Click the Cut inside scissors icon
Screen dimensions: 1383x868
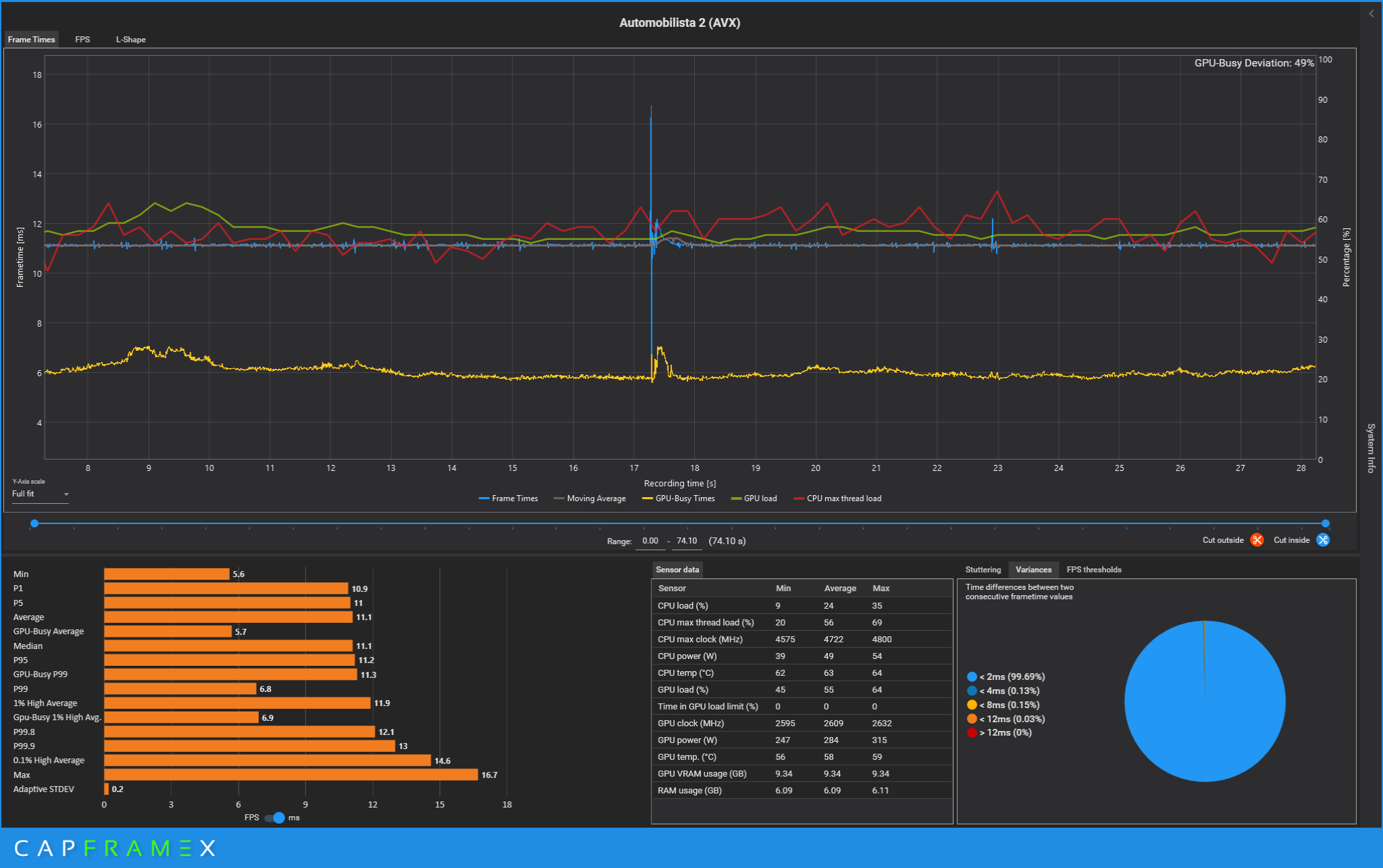click(1323, 540)
